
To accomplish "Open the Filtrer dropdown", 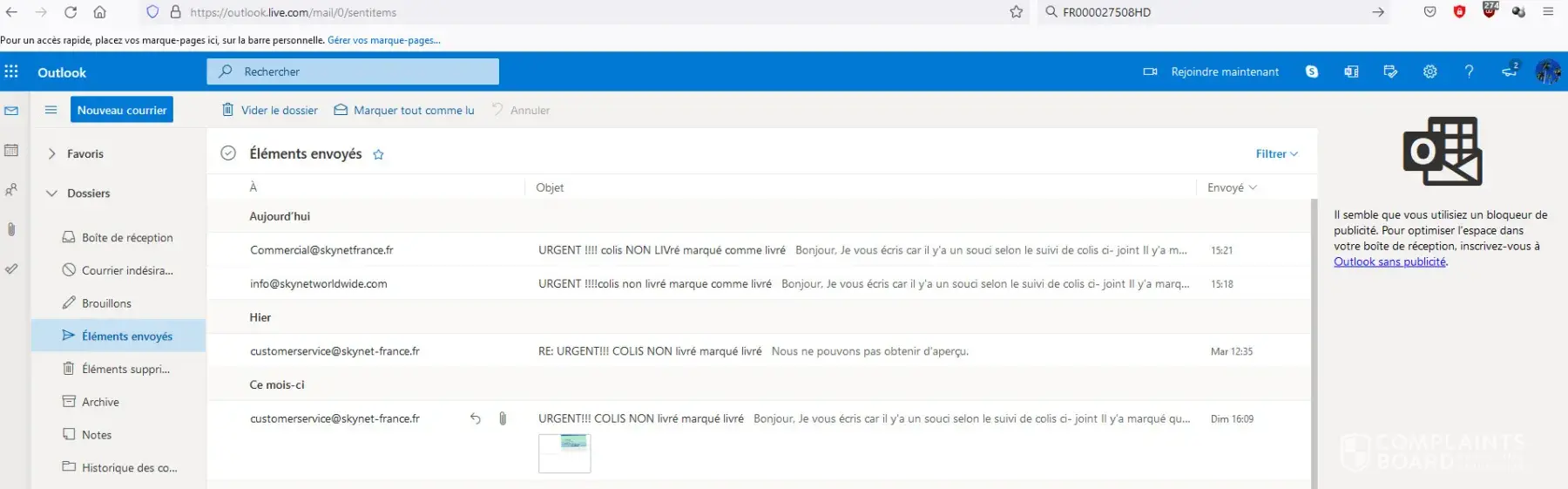I will point(1277,153).
